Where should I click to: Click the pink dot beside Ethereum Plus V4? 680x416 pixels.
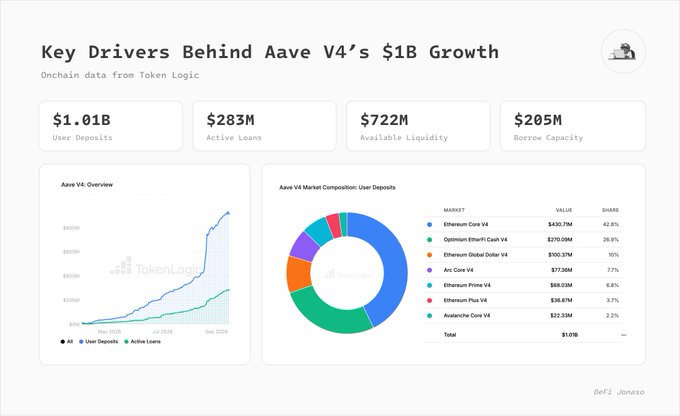tap(429, 301)
